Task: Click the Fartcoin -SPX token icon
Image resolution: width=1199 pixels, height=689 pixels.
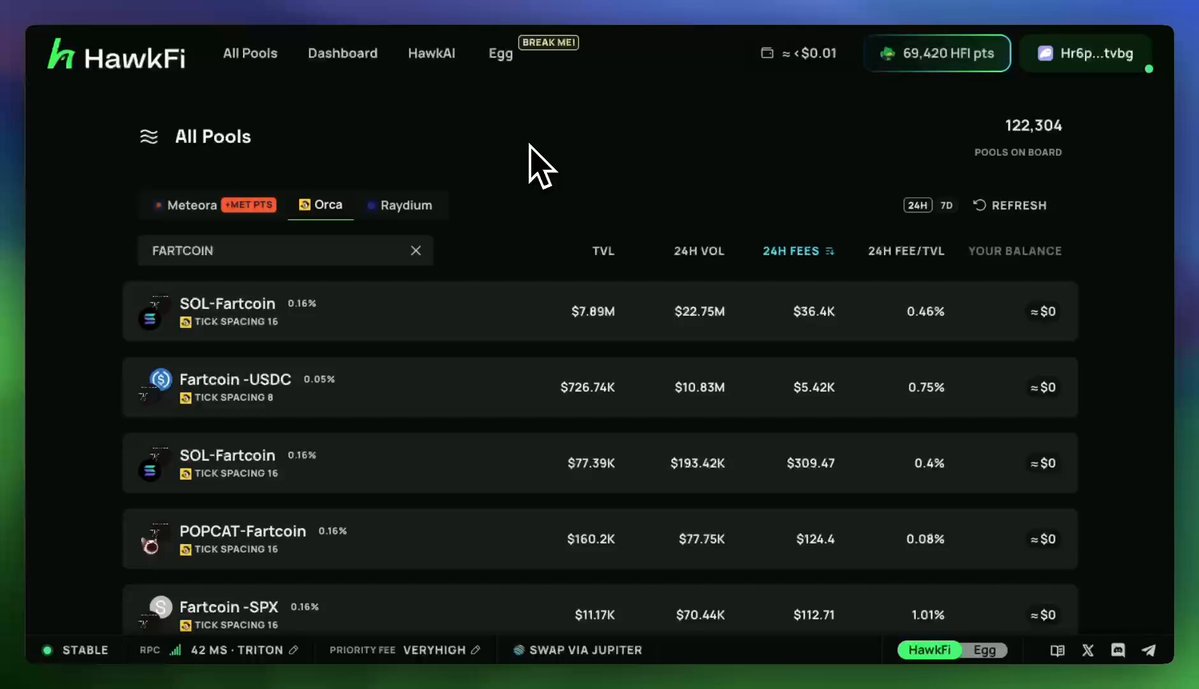Action: pyautogui.click(x=155, y=613)
